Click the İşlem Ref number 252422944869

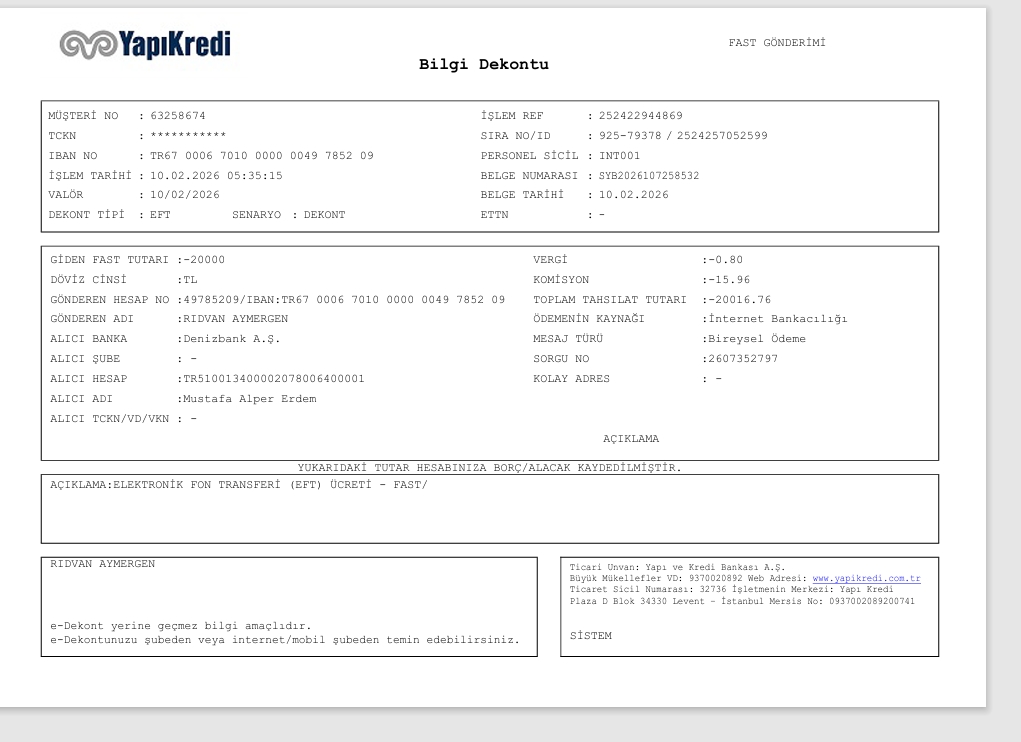(x=641, y=115)
